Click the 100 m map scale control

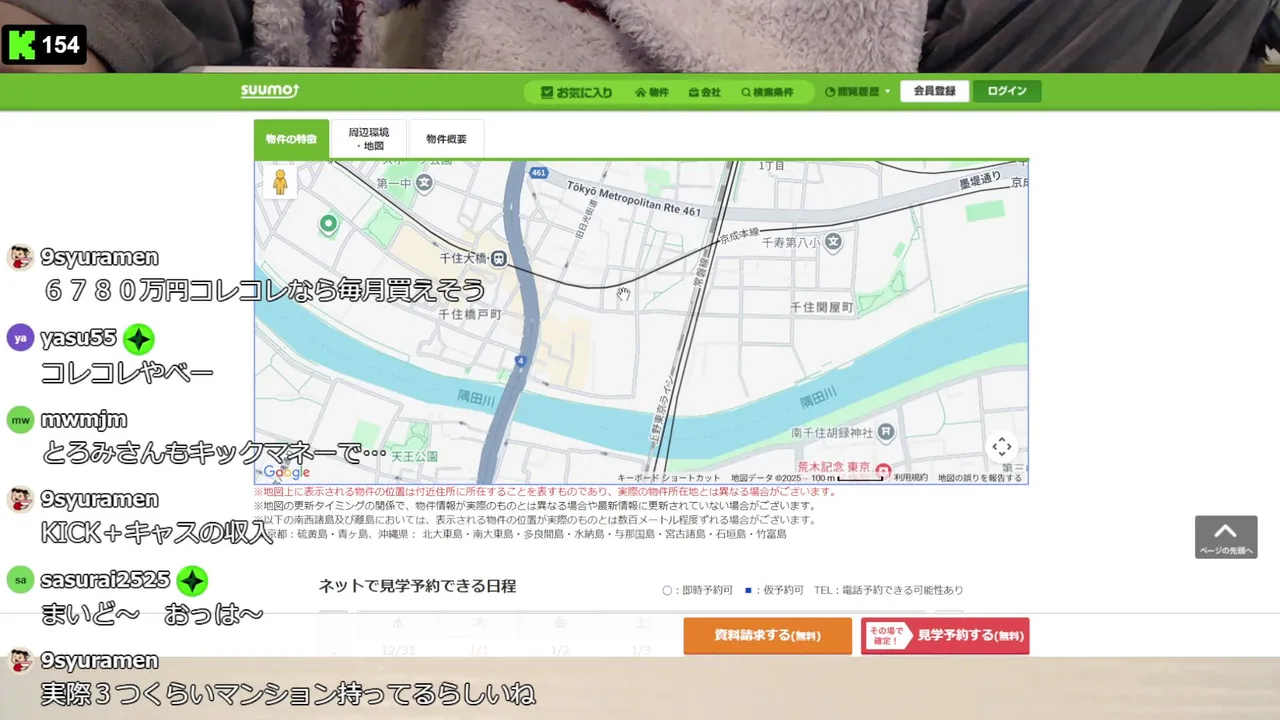[846, 478]
